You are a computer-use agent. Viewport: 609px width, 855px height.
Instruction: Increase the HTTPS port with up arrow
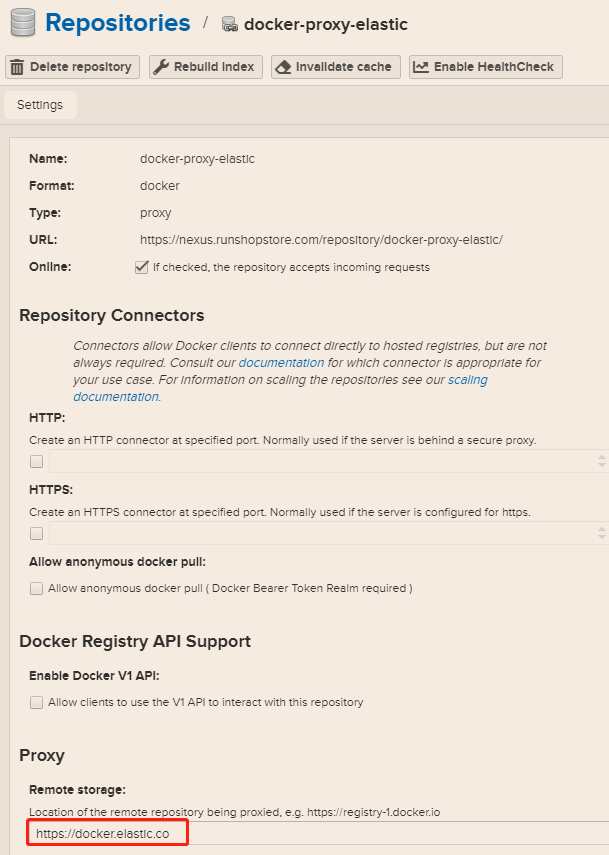602,528
